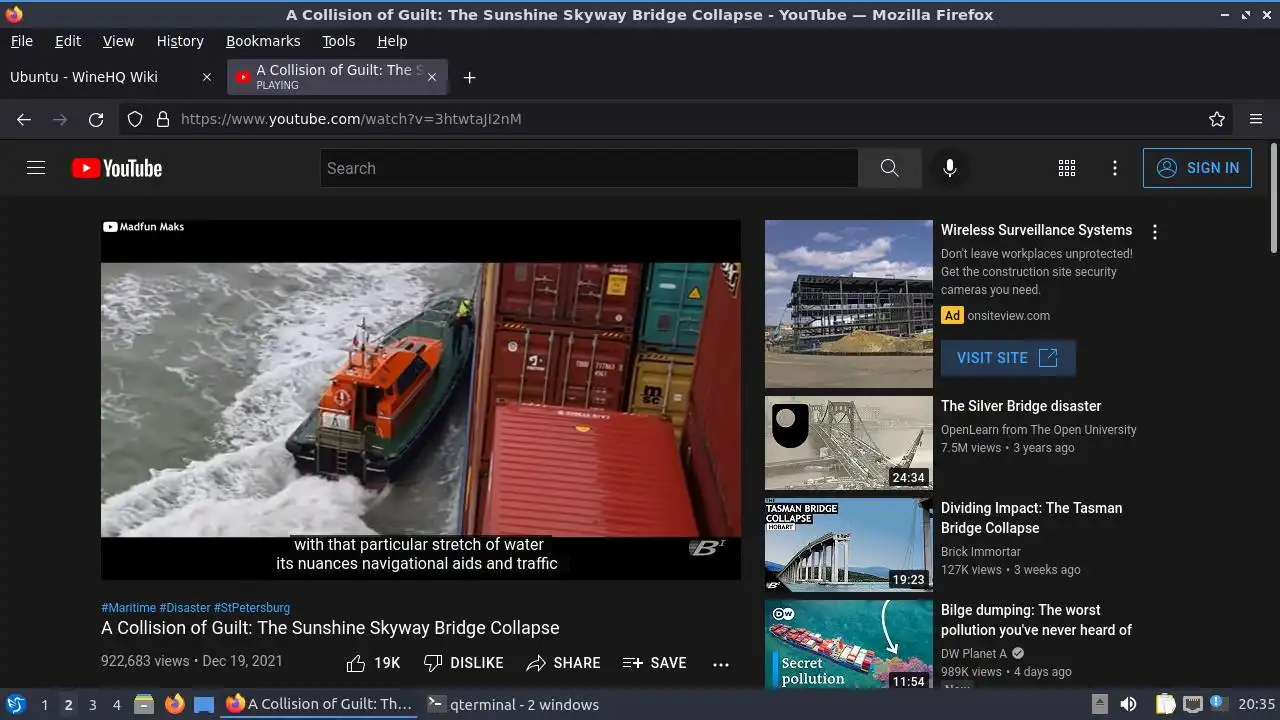Click onsiteview.com ad link
Viewport: 1280px width, 720px height.
[1008, 316]
